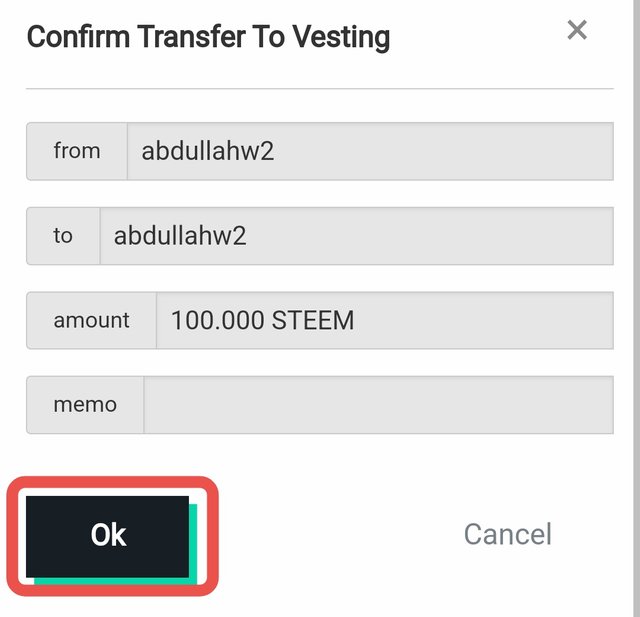Click the to field showing abdullahw2
640x617 pixels.
click(x=357, y=236)
